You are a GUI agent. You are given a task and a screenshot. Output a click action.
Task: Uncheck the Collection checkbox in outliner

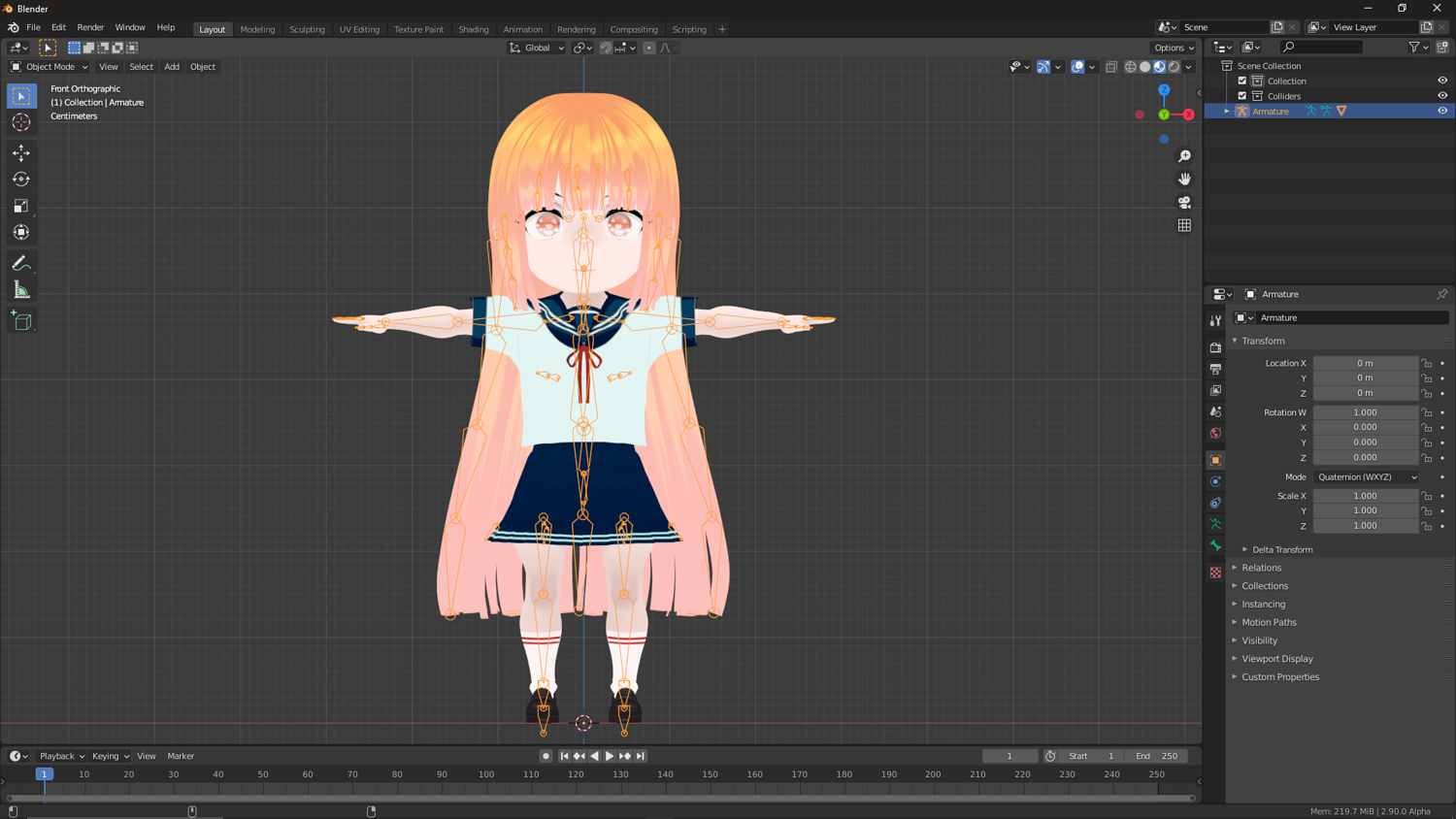1242,81
